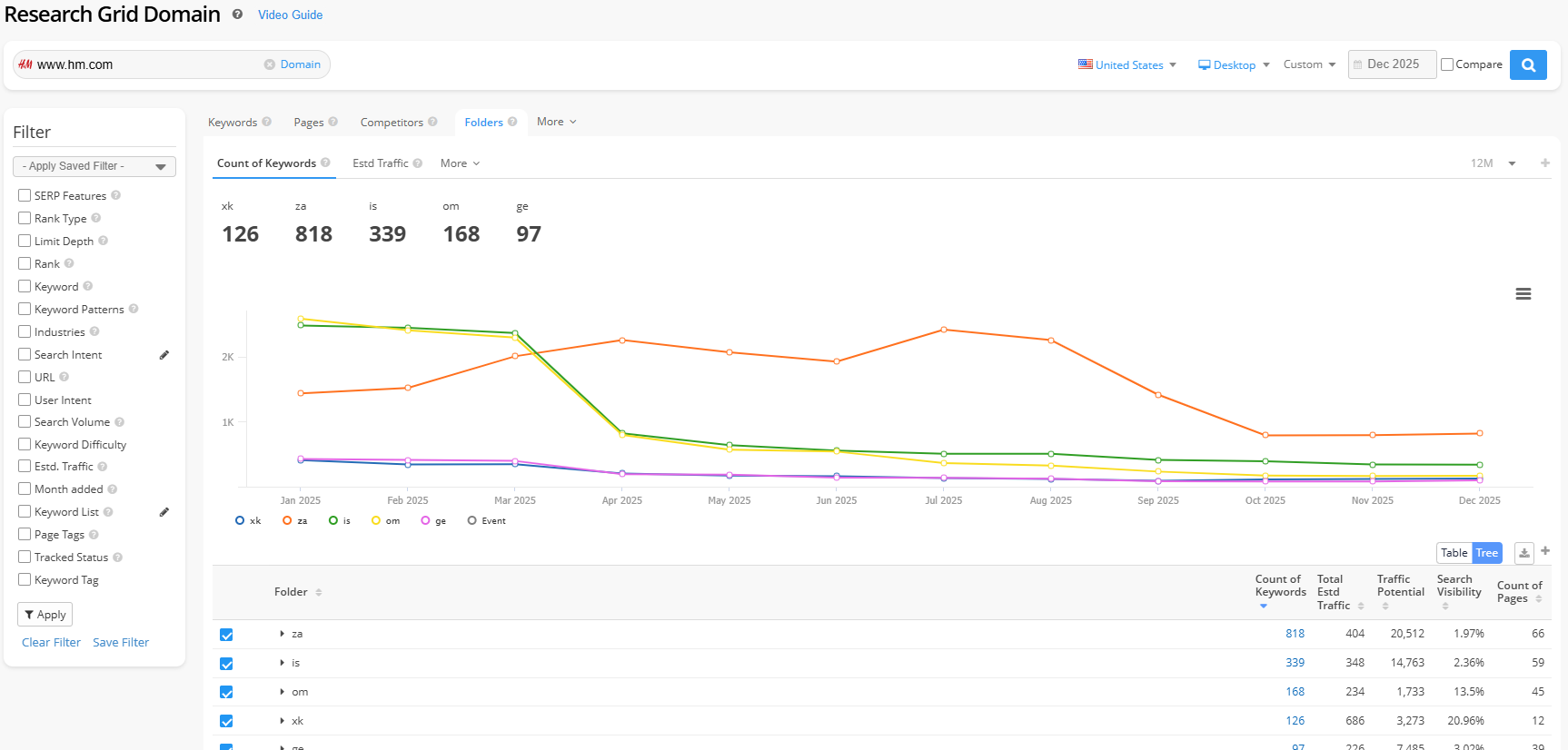Click the plus icon beside the 12M selector
The image size is (1568, 750).
(x=1545, y=163)
